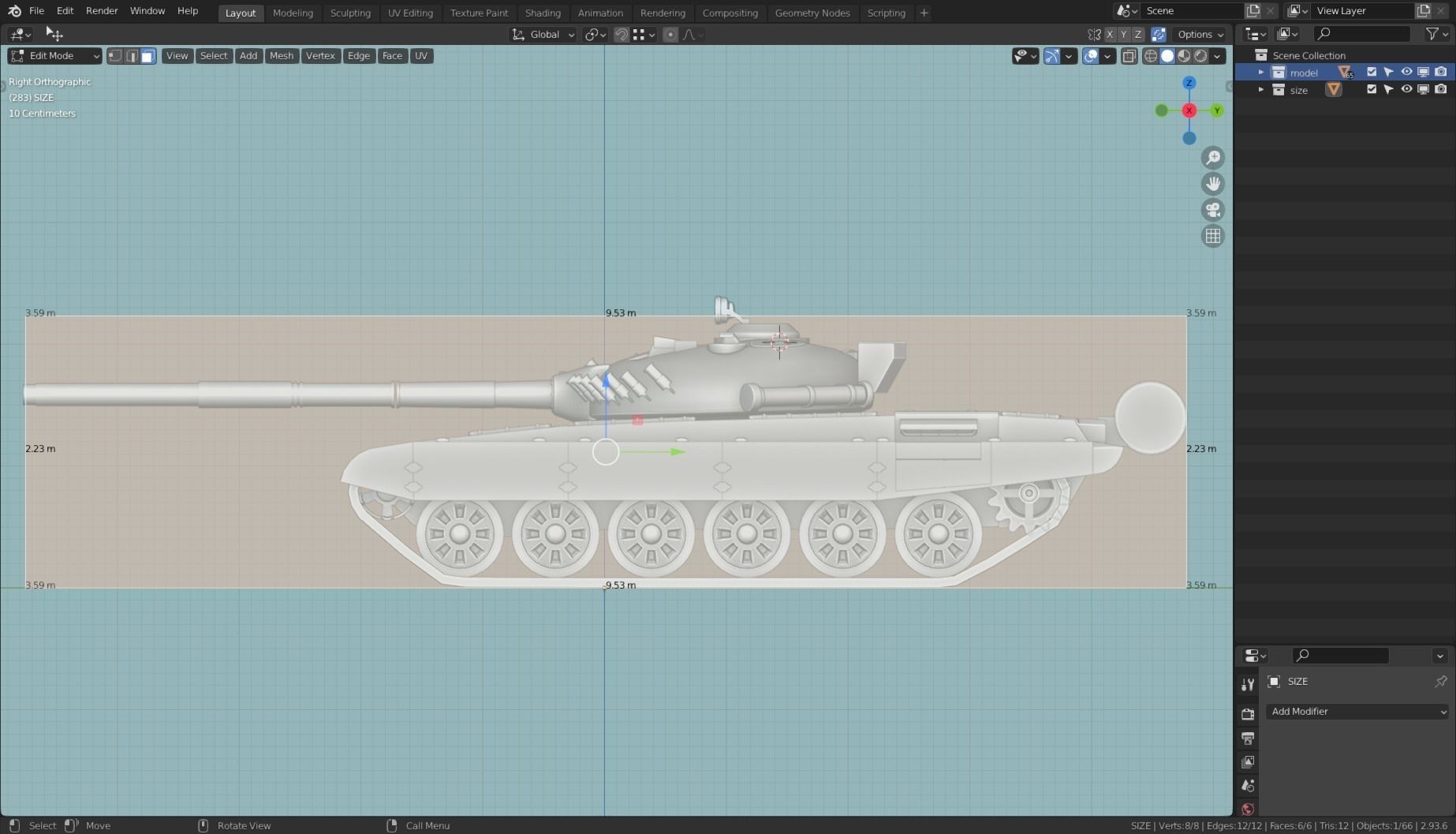This screenshot has width=1456, height=834.
Task: Switch to the Modeling workspace tab
Action: pos(293,13)
